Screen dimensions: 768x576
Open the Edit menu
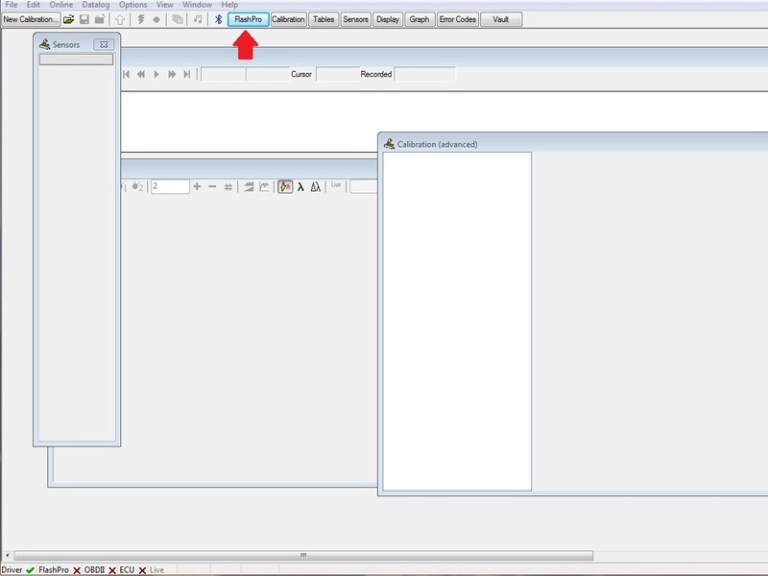point(33,4)
